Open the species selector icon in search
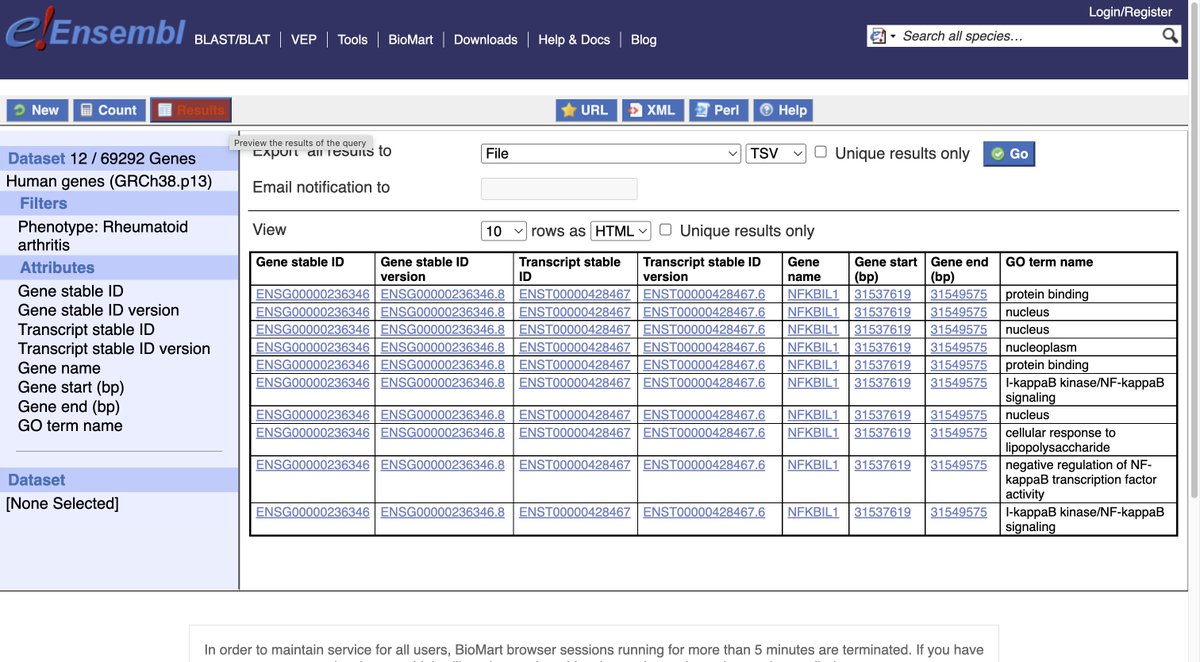 coord(882,36)
